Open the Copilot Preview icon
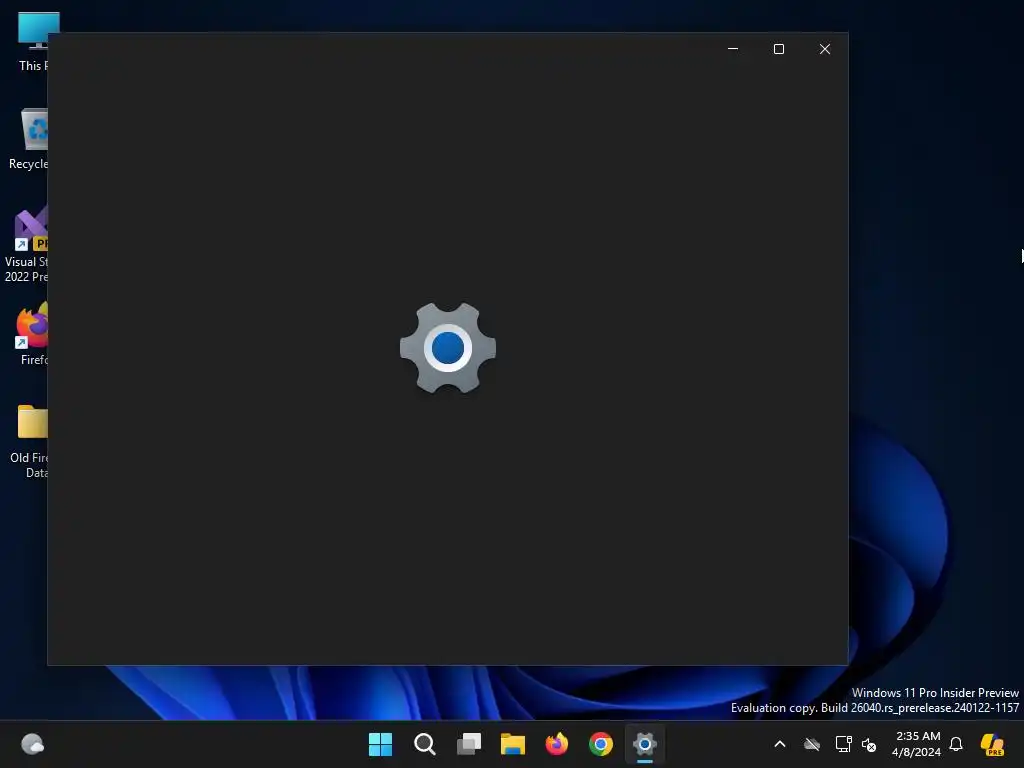This screenshot has height=768, width=1024. 992,744
